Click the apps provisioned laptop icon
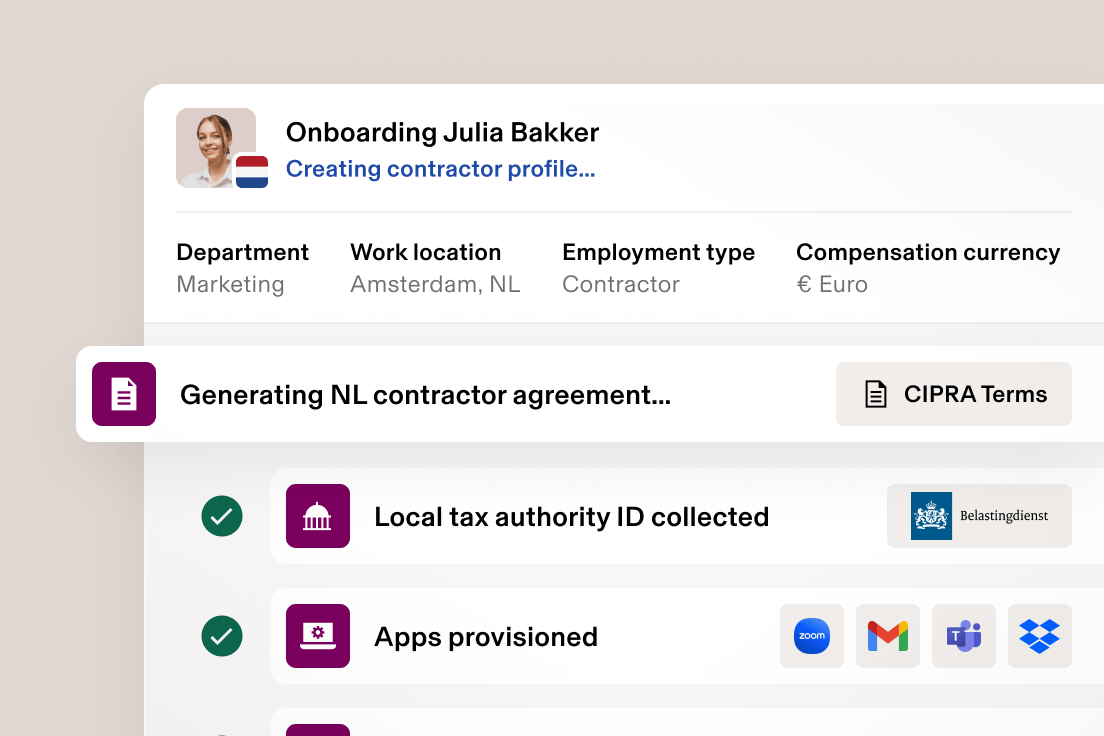 (317, 636)
